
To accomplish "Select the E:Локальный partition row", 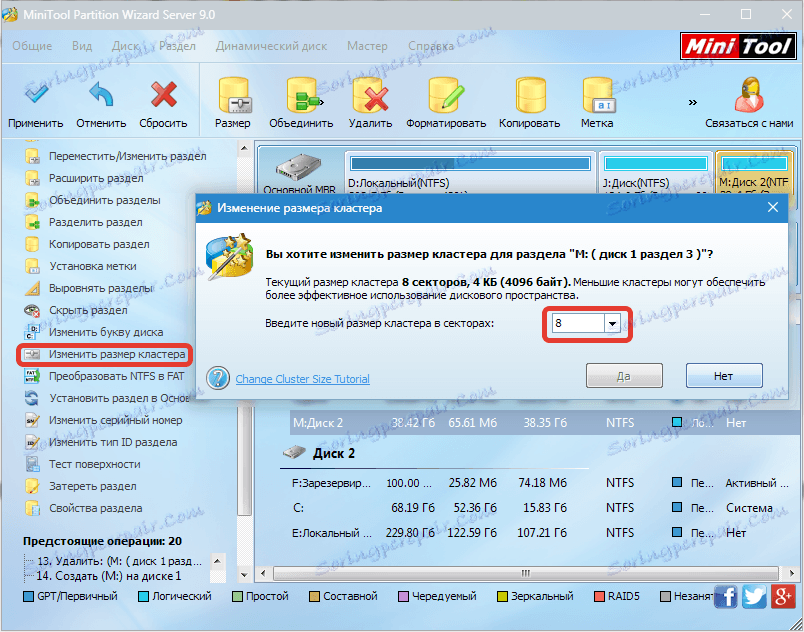I will point(541,533).
